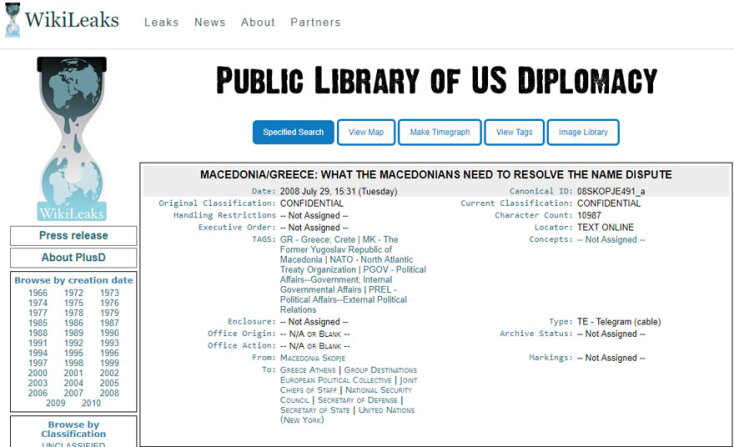Click the Specified Search button

(x=294, y=132)
